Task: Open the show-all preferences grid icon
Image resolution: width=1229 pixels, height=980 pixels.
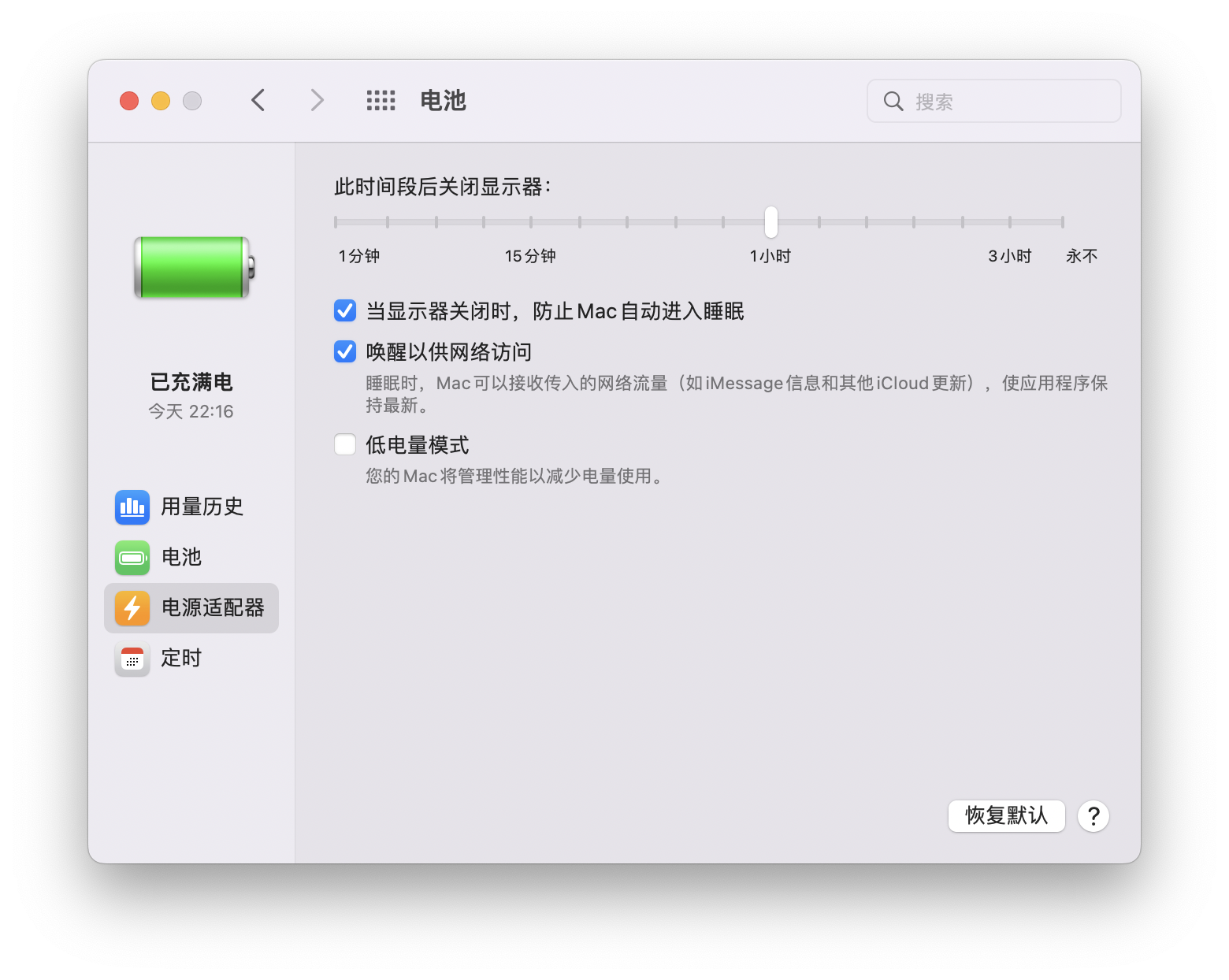Action: pos(381,101)
